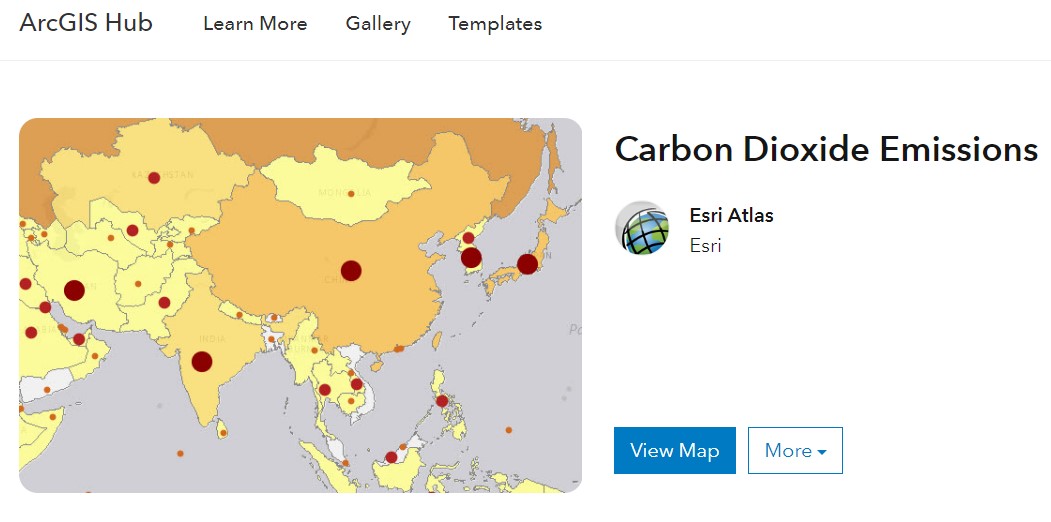Open the Esri Atlas owner profile link

click(x=731, y=215)
